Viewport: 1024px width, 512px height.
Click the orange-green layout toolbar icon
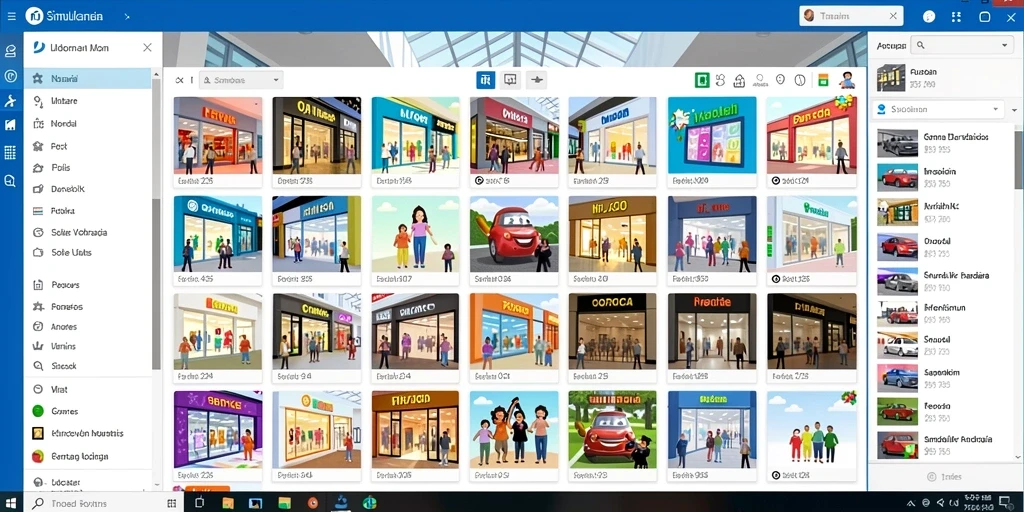[x=823, y=80]
